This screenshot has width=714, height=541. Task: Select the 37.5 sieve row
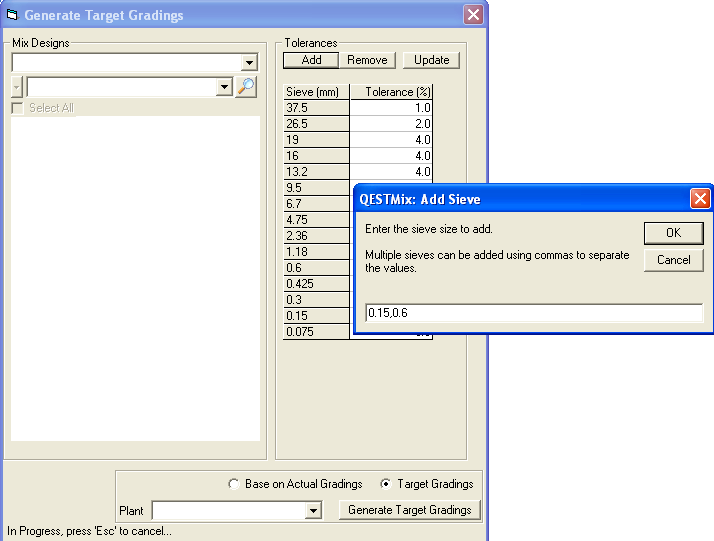(x=316, y=108)
